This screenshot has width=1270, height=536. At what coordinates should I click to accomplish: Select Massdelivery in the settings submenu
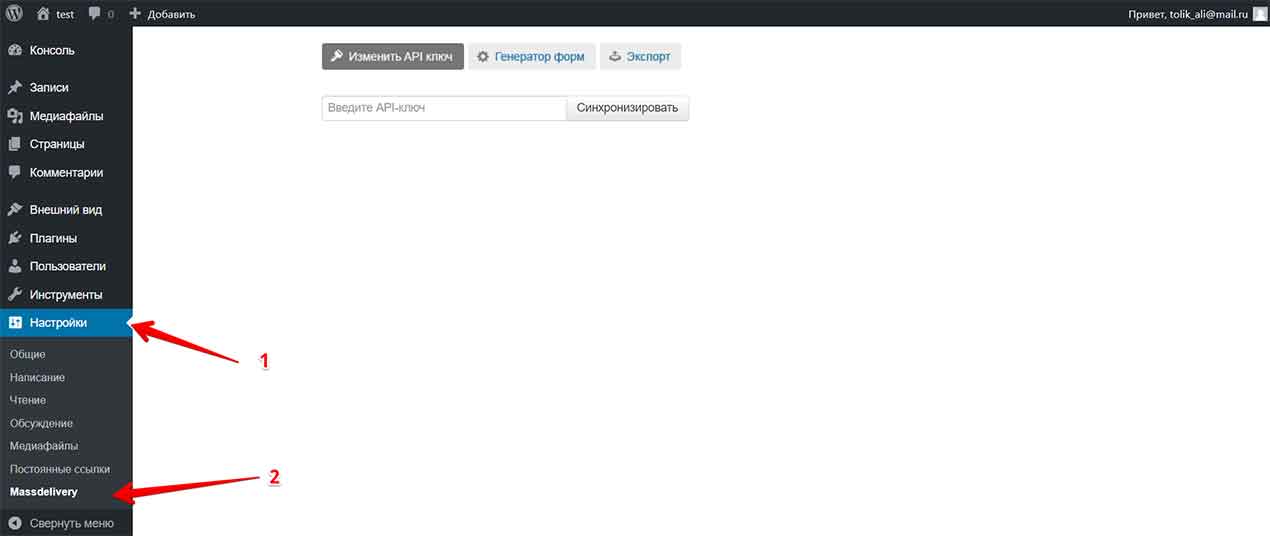point(44,492)
